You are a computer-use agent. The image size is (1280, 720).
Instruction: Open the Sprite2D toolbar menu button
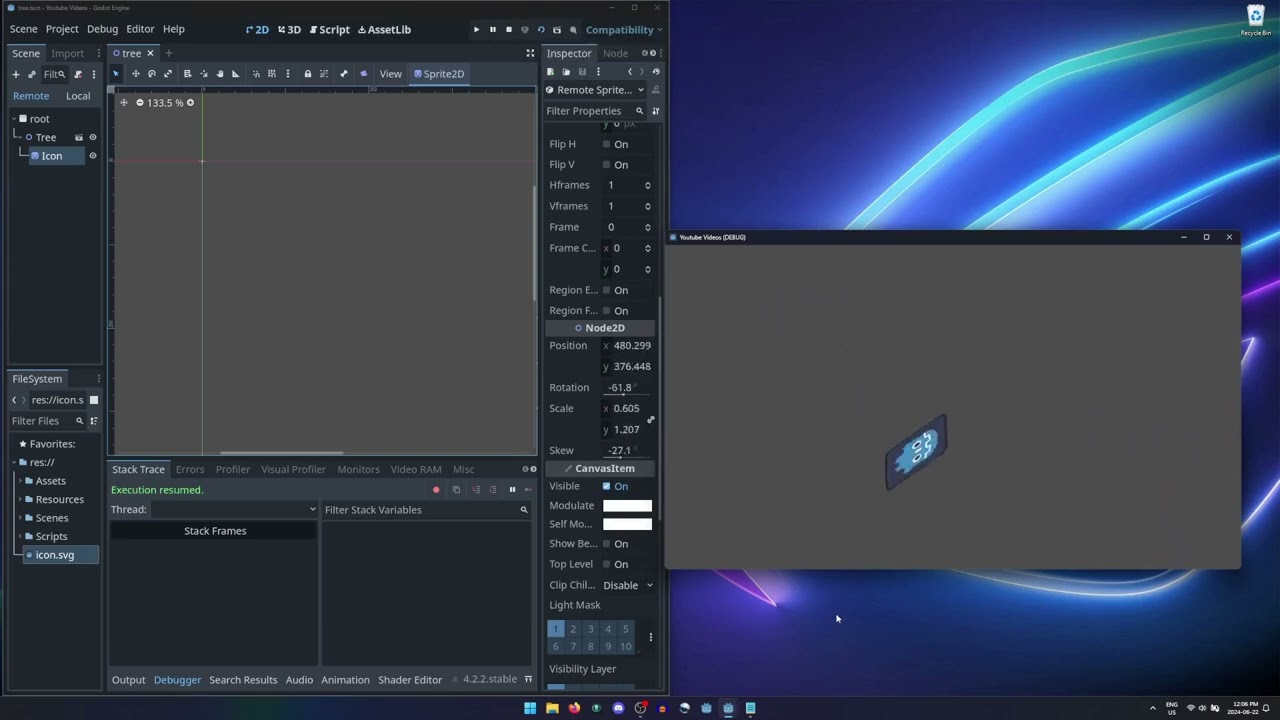point(439,74)
